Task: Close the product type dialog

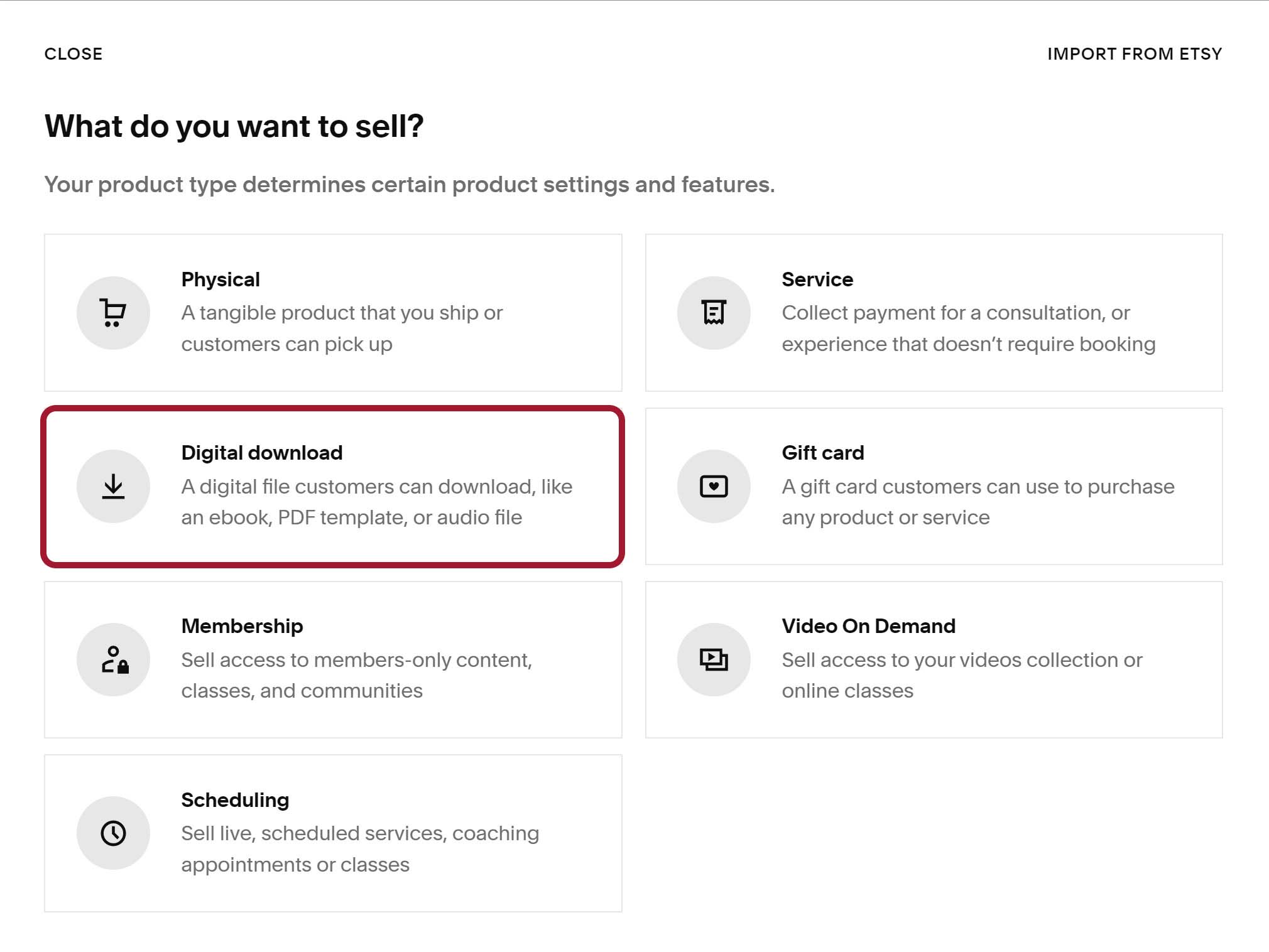Action: click(74, 54)
